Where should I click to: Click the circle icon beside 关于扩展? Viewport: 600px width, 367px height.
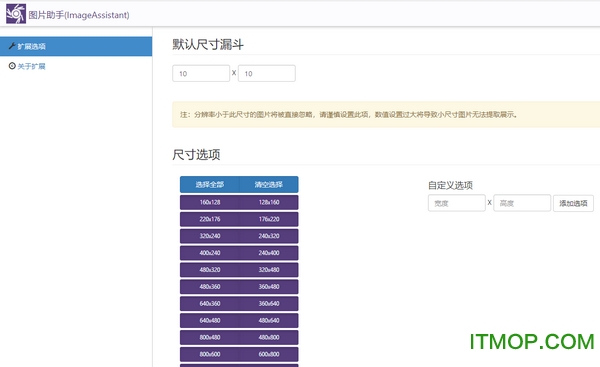12,66
